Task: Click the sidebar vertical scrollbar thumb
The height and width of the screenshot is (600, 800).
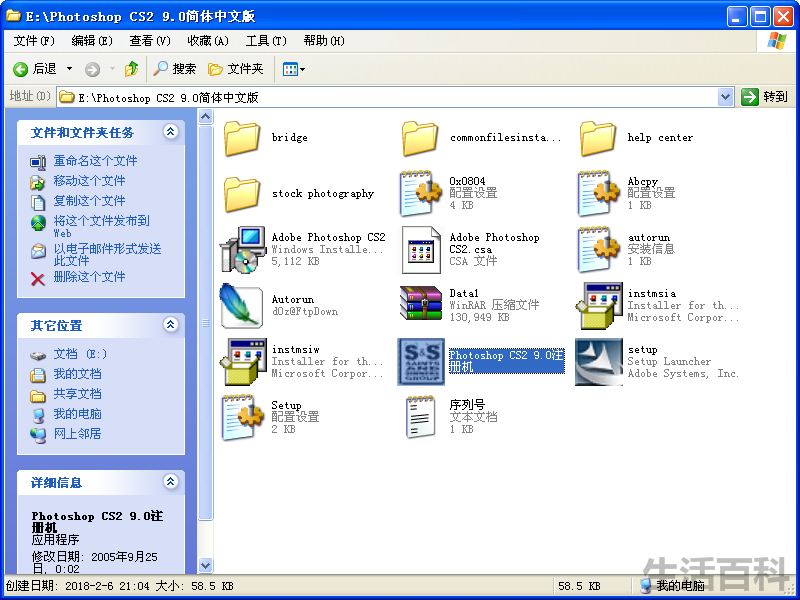Action: coord(206,322)
